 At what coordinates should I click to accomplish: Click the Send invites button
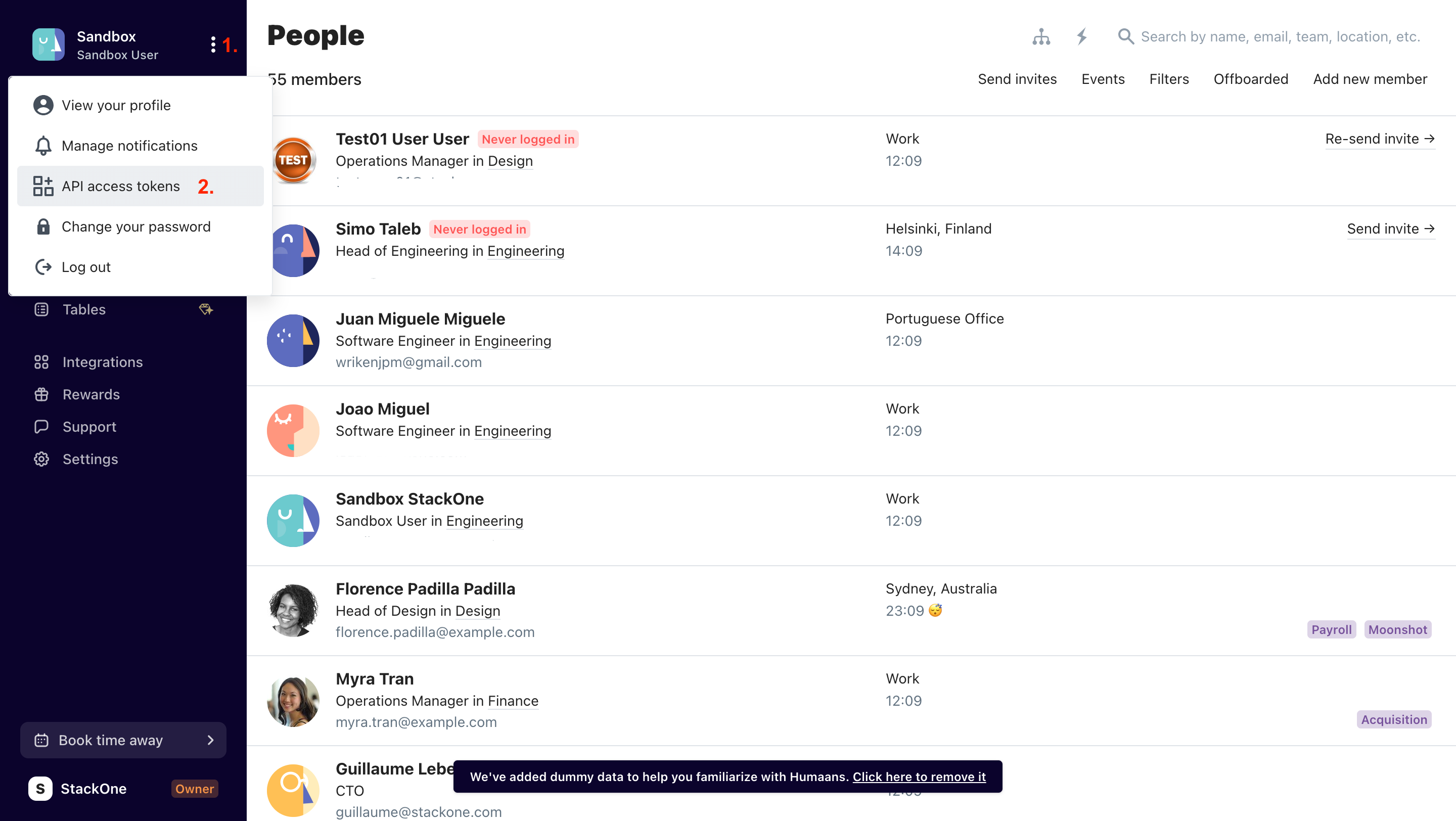pos(1017,79)
